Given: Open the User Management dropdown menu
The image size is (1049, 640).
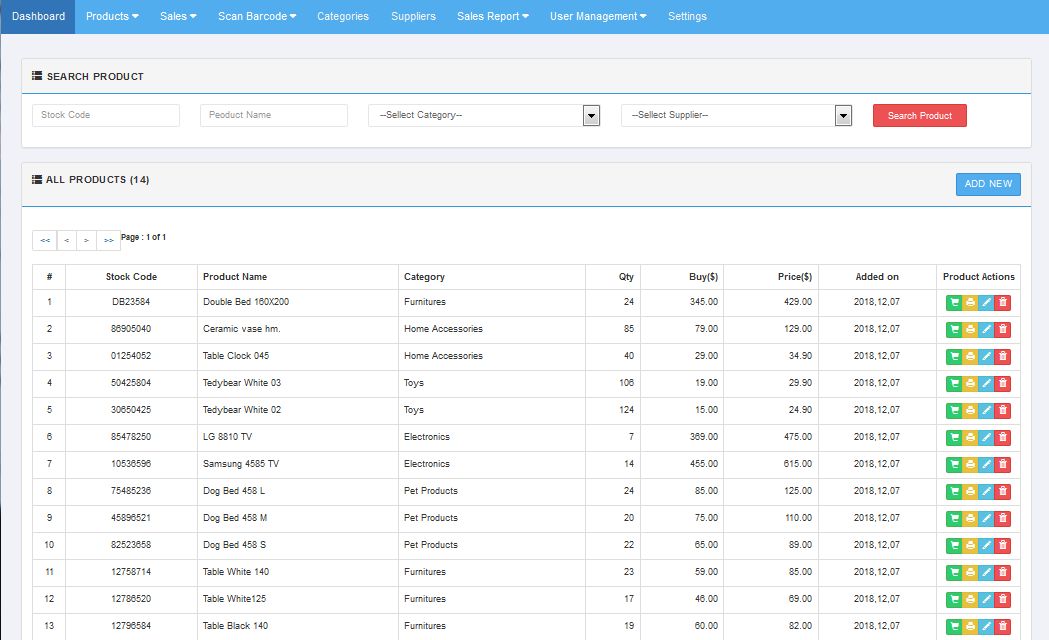Looking at the screenshot, I should (597, 16).
